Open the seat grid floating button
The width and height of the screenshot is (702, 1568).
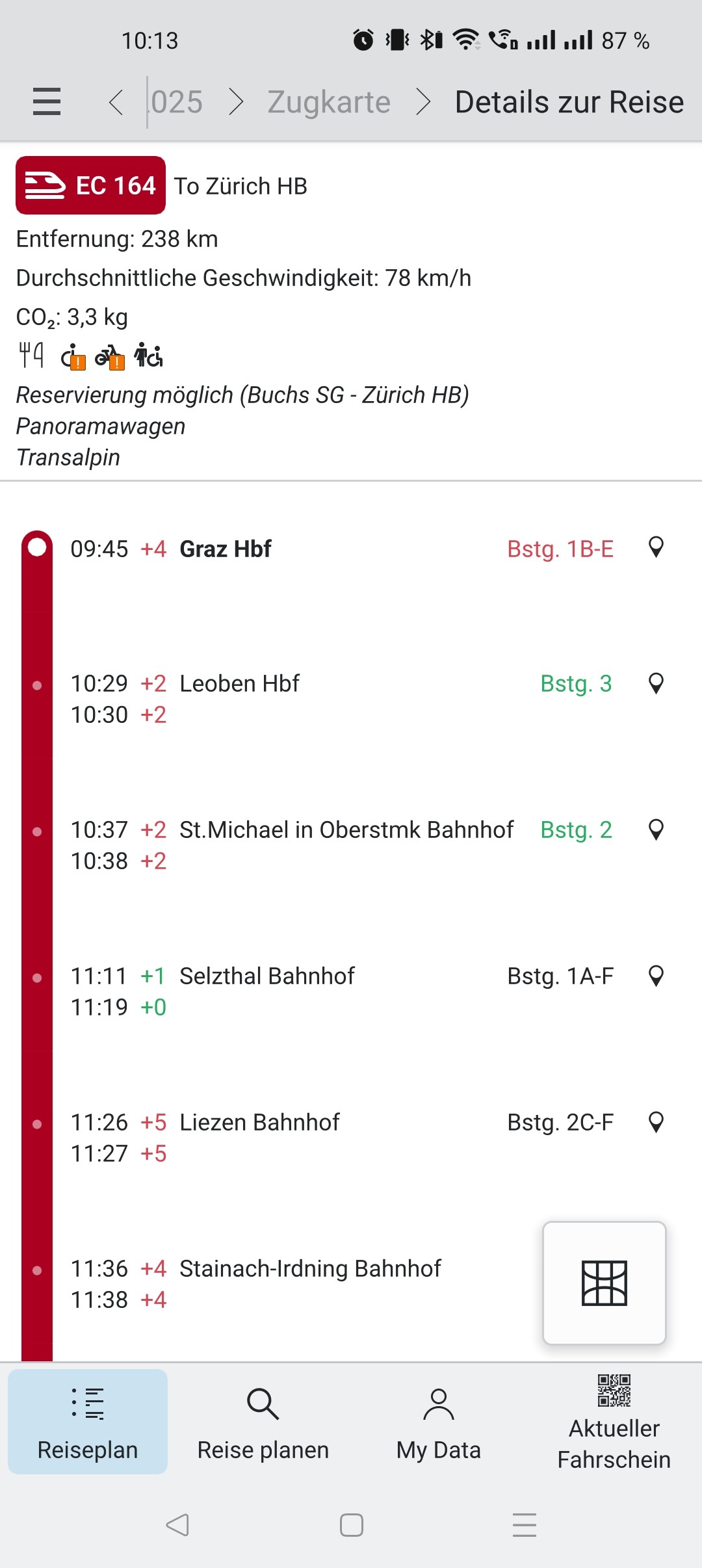point(604,1283)
